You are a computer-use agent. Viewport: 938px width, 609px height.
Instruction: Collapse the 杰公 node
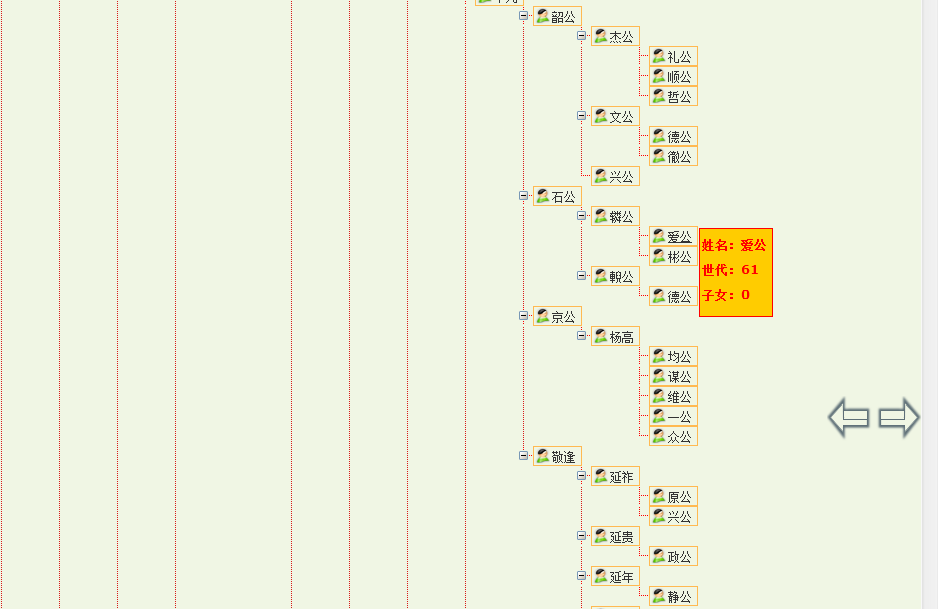581,36
